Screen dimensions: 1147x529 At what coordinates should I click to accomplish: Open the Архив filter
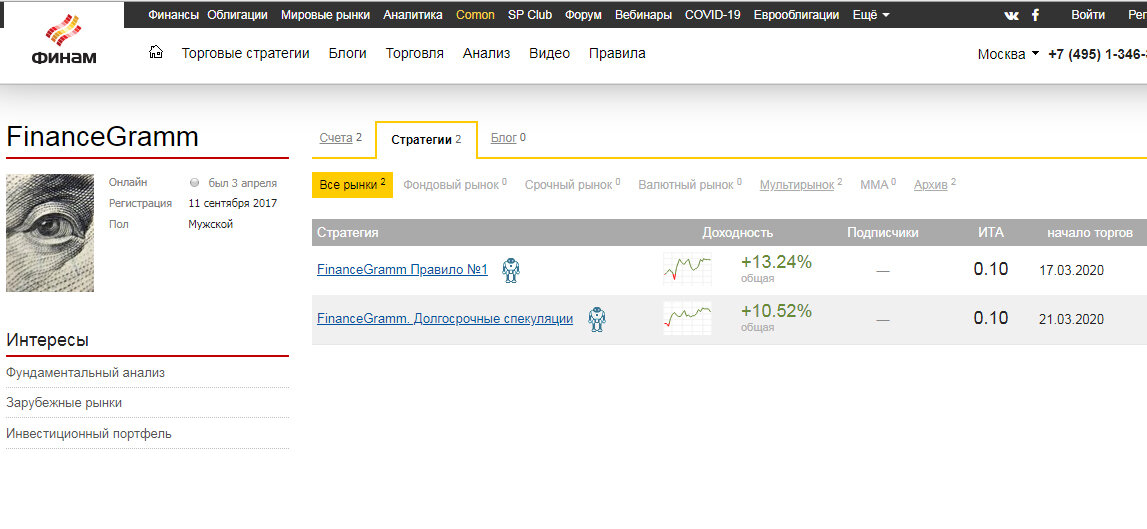point(935,185)
